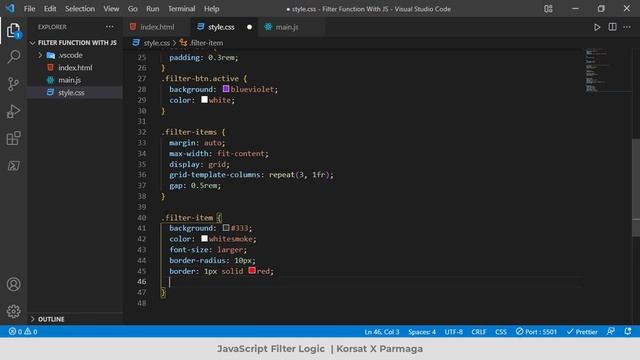The image size is (640, 360).
Task: Open editor More Actions ellipsis
Action: pyautogui.click(x=627, y=27)
